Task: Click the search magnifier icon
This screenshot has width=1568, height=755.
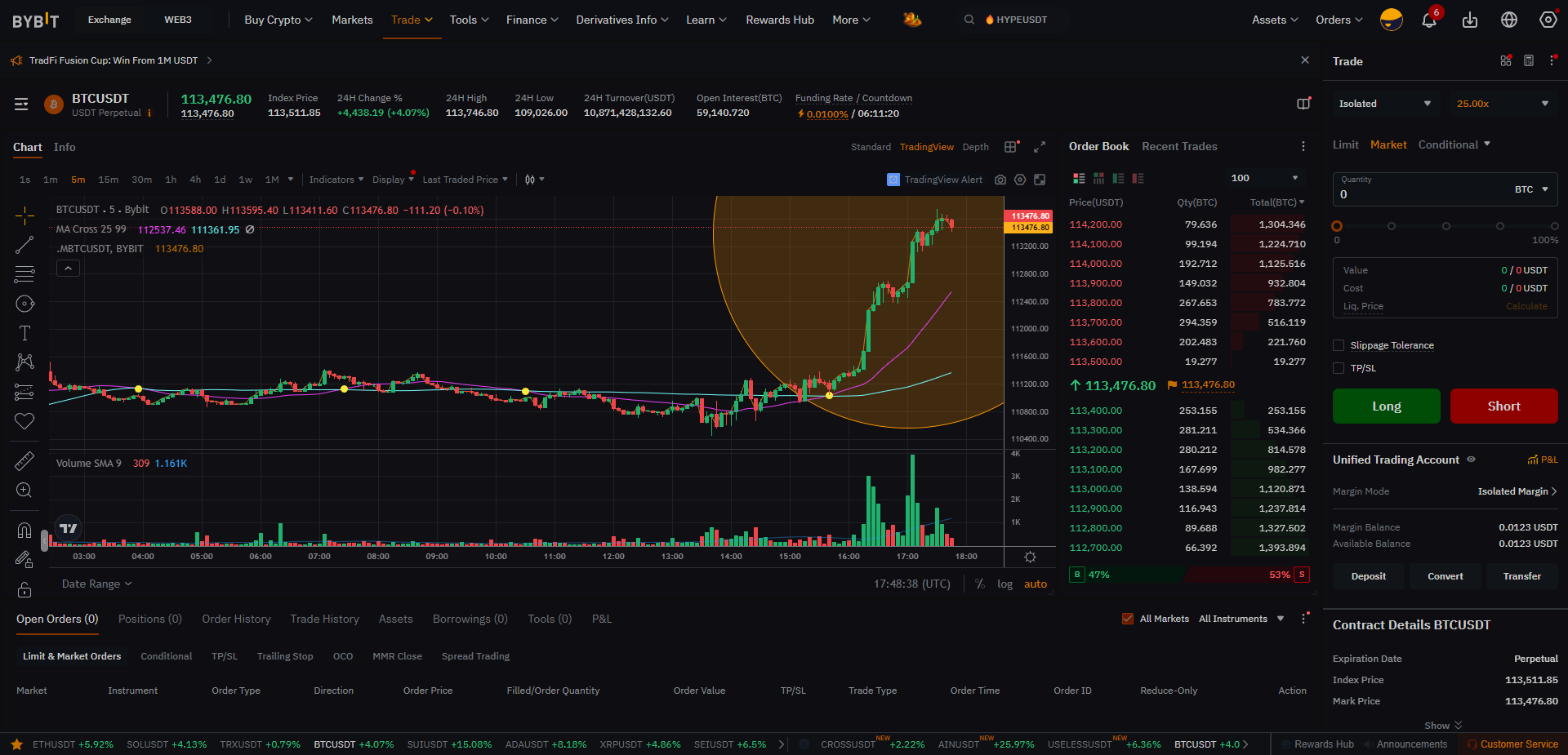Action: 969,20
